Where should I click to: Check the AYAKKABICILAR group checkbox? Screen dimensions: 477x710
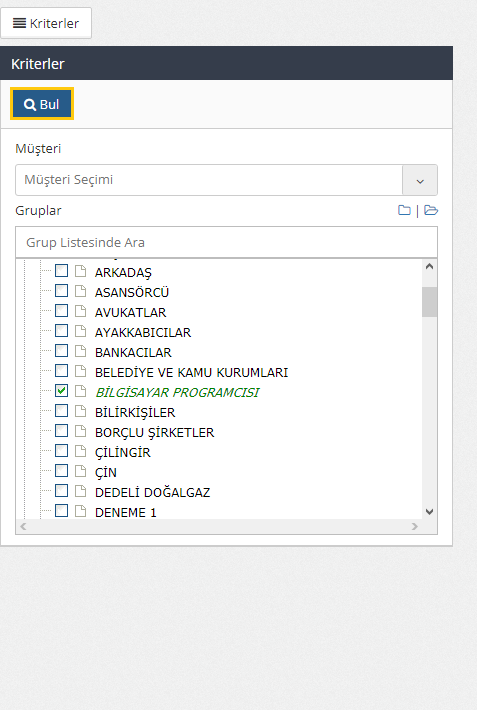point(62,331)
